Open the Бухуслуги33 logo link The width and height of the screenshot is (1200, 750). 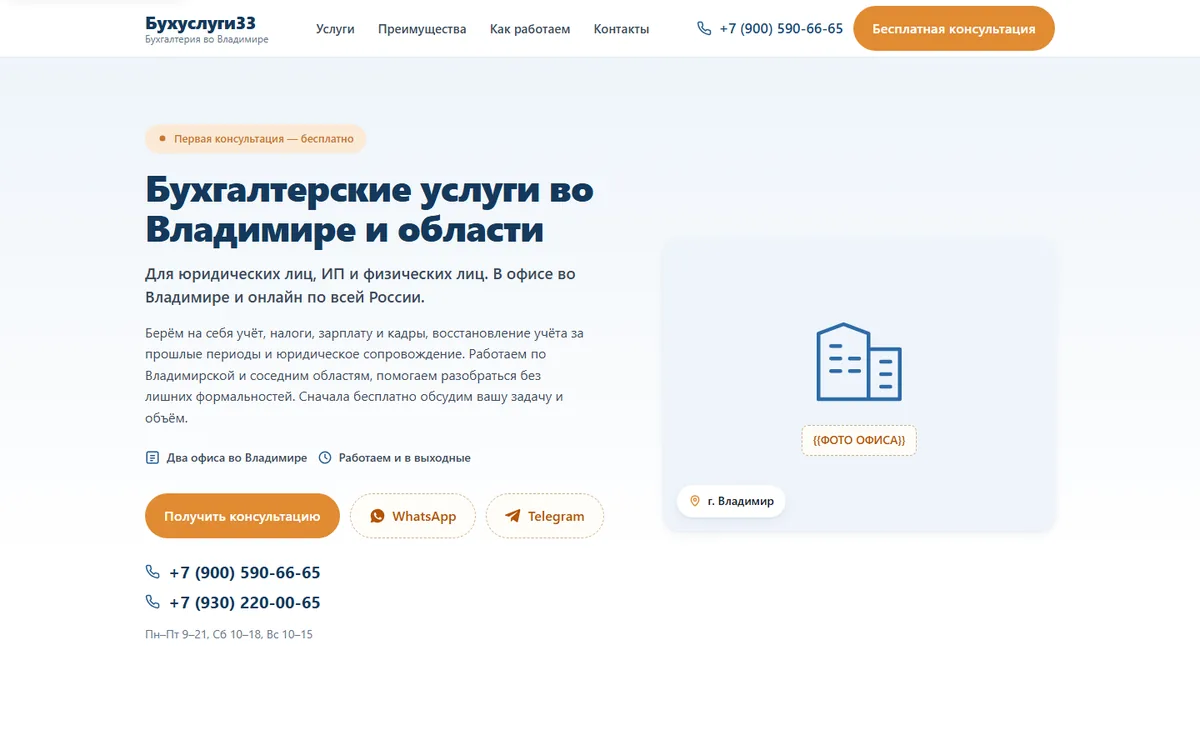pyautogui.click(x=207, y=28)
